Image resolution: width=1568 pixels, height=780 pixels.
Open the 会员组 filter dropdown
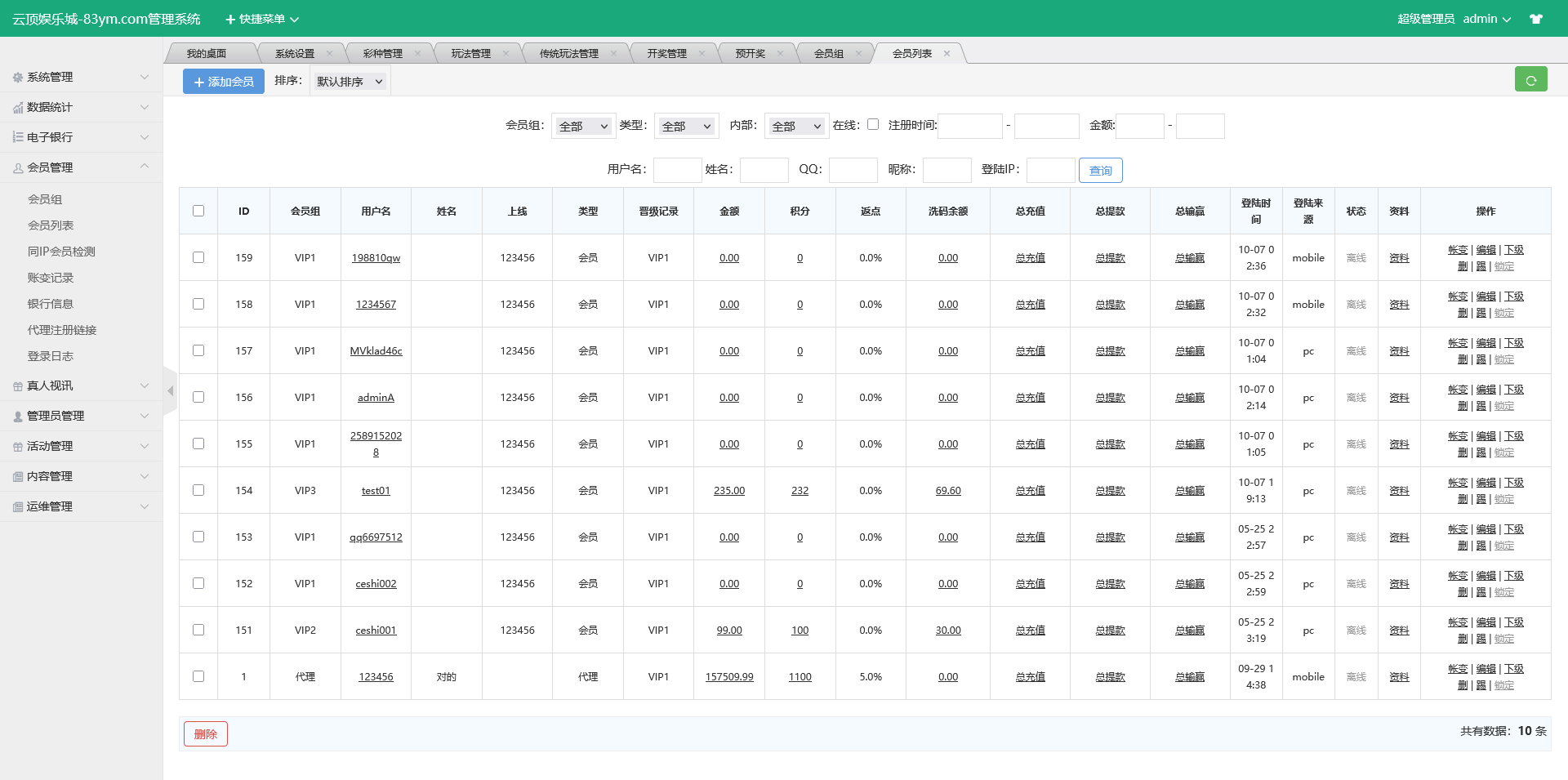(583, 126)
